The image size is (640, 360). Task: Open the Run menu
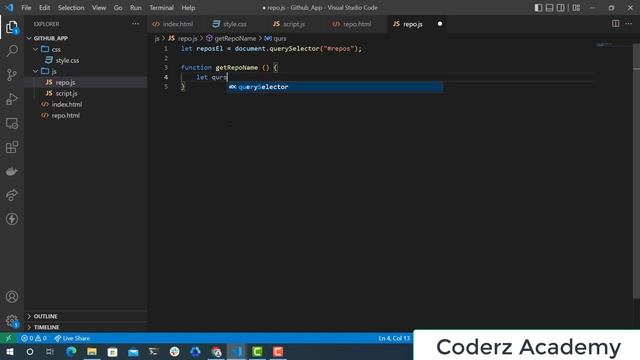pyautogui.click(x=136, y=8)
